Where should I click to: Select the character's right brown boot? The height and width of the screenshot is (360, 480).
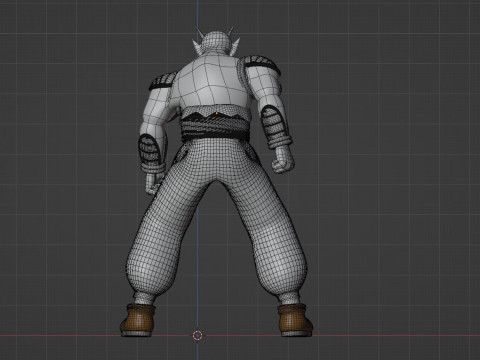[x=295, y=320]
